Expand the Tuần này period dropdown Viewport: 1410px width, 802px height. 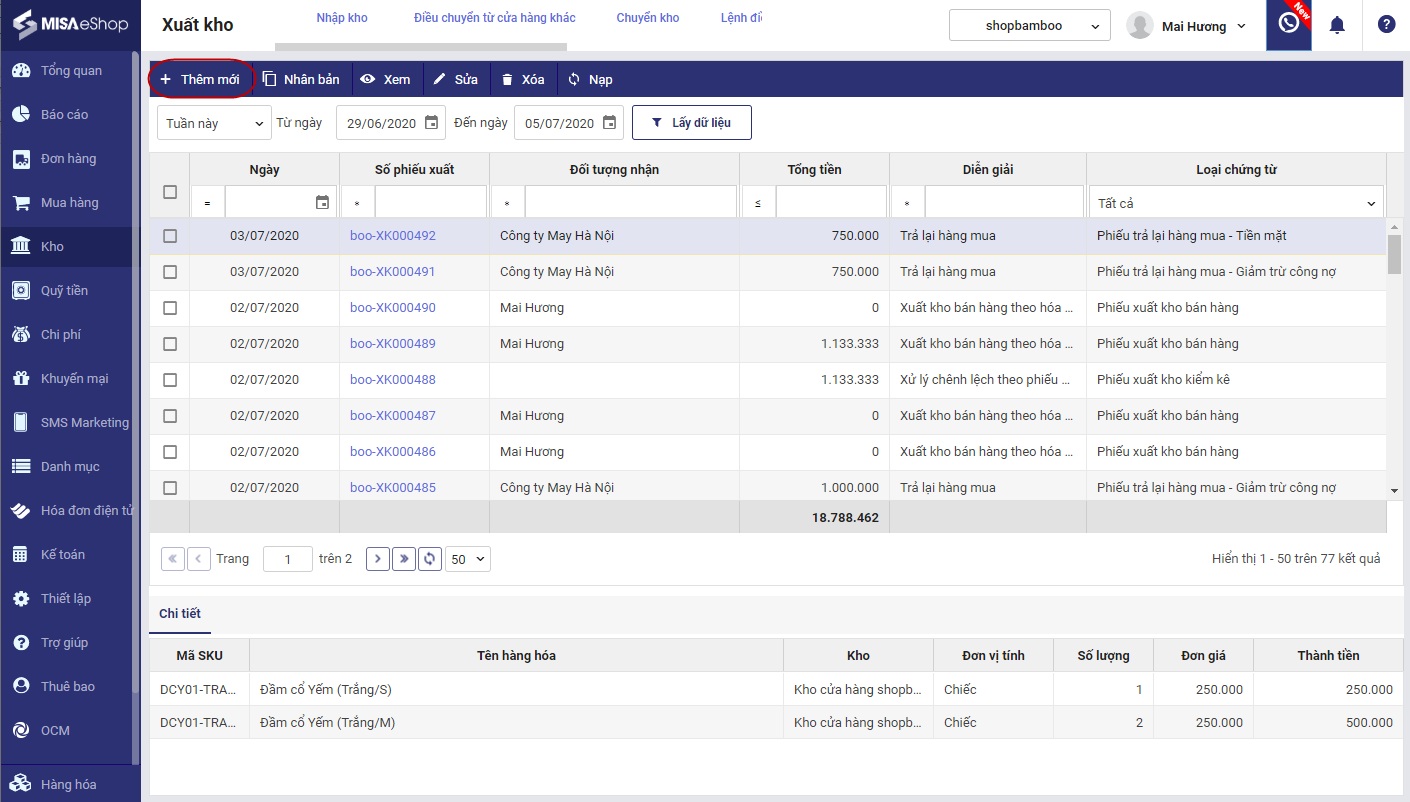[214, 123]
